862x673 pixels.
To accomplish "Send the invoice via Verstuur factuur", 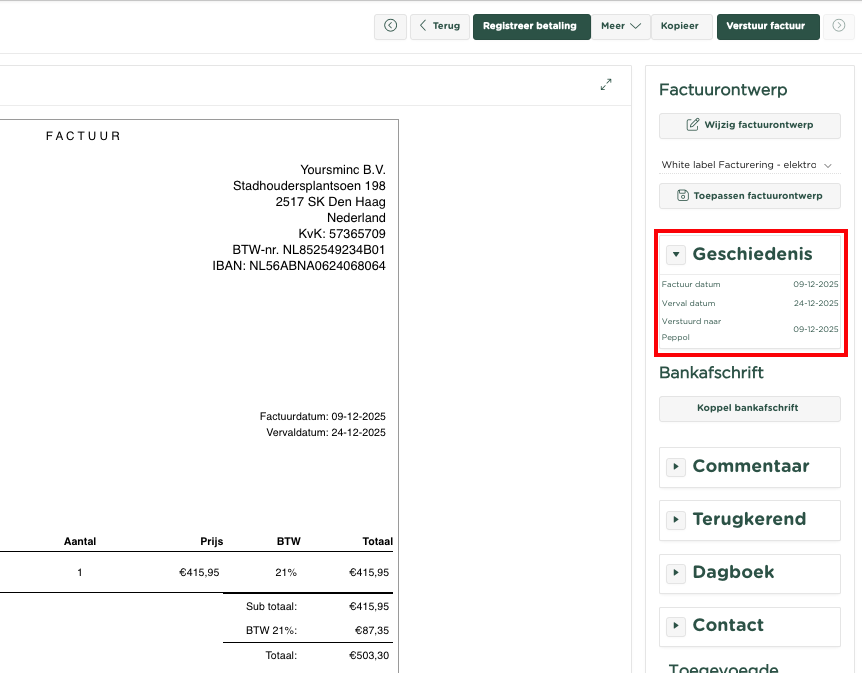I will click(x=766, y=26).
